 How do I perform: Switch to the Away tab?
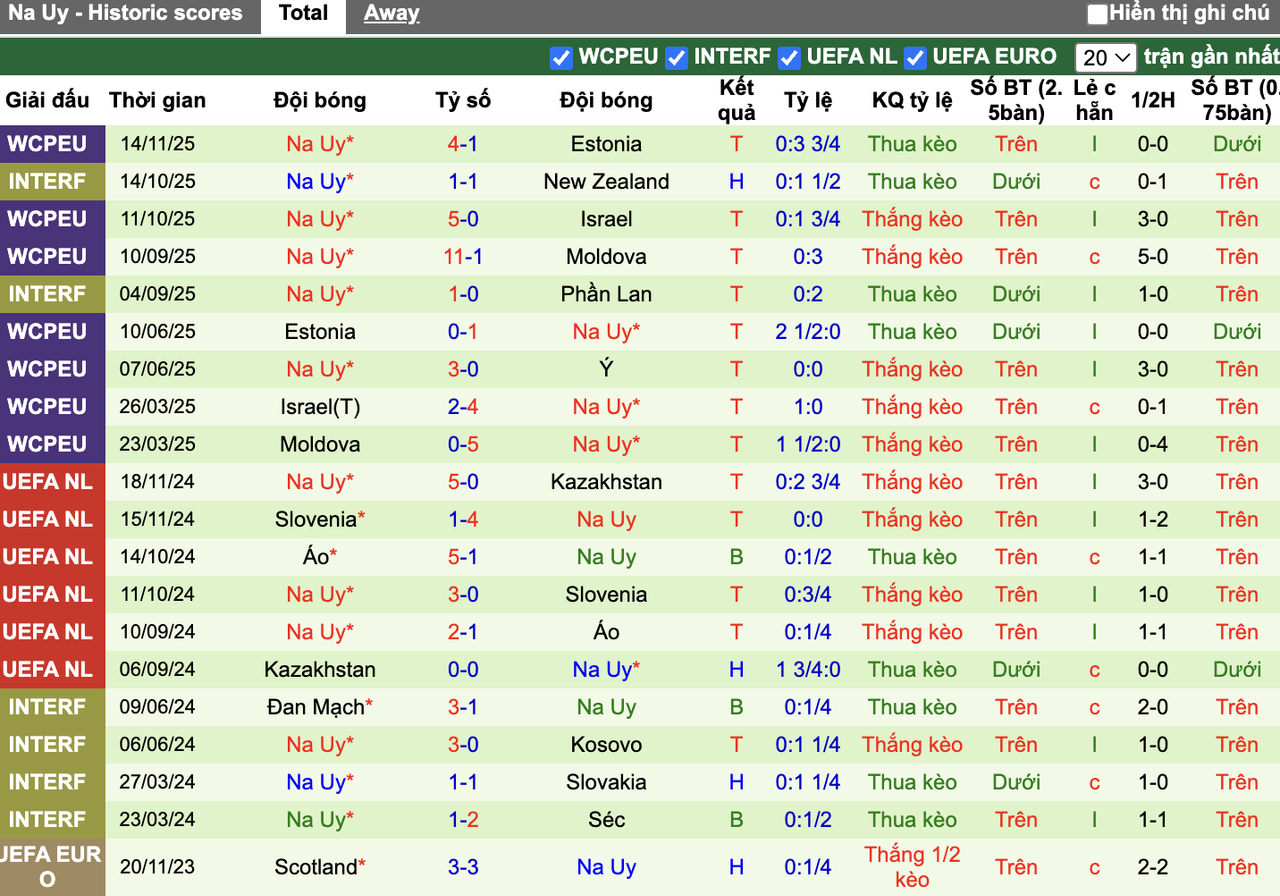point(392,14)
